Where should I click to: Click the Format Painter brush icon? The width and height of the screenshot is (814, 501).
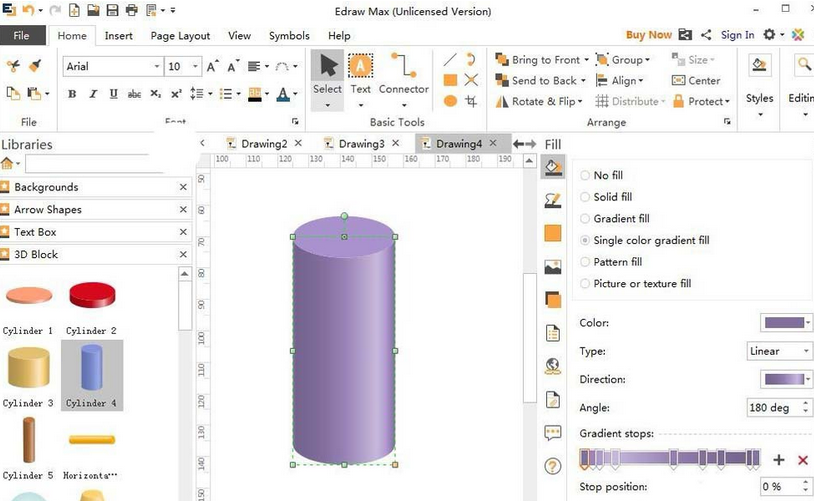point(35,66)
